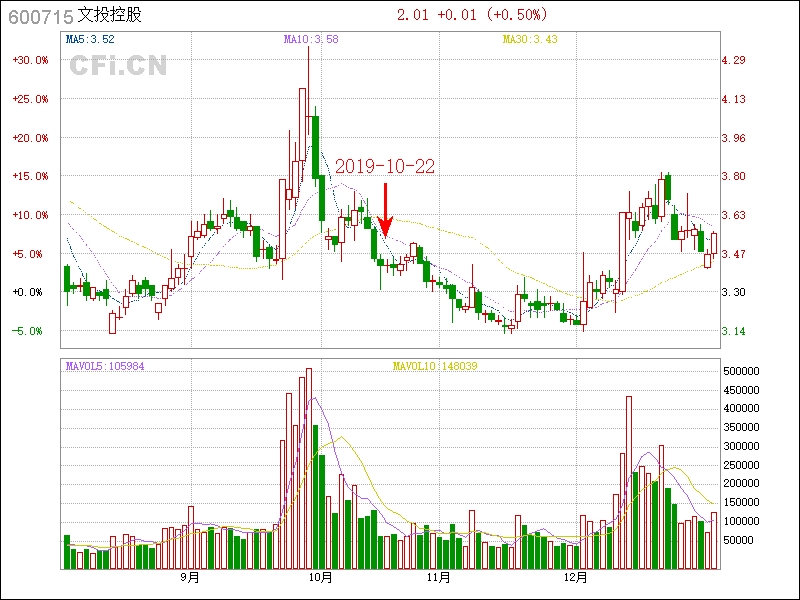Click the MAVOL5:105984 volume label

click(104, 366)
